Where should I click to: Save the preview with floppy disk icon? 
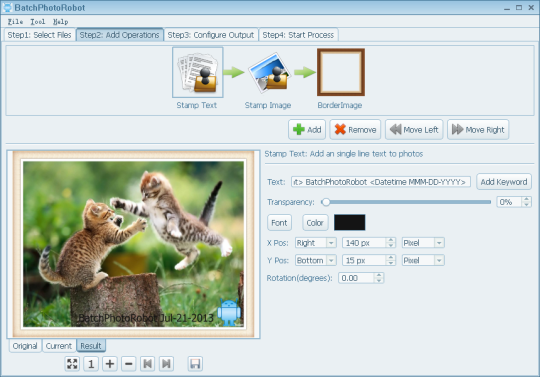pos(195,364)
